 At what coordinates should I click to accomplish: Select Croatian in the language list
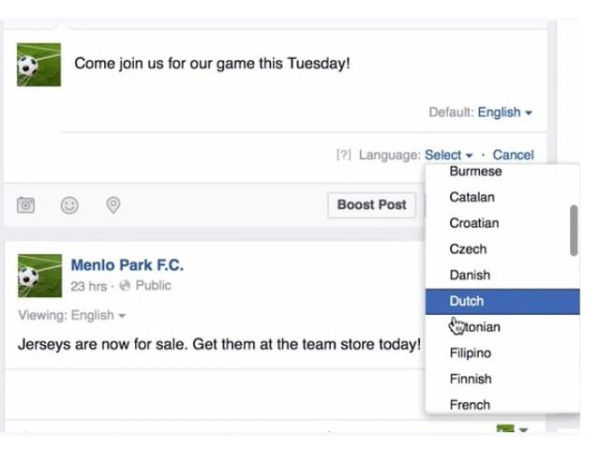point(474,223)
